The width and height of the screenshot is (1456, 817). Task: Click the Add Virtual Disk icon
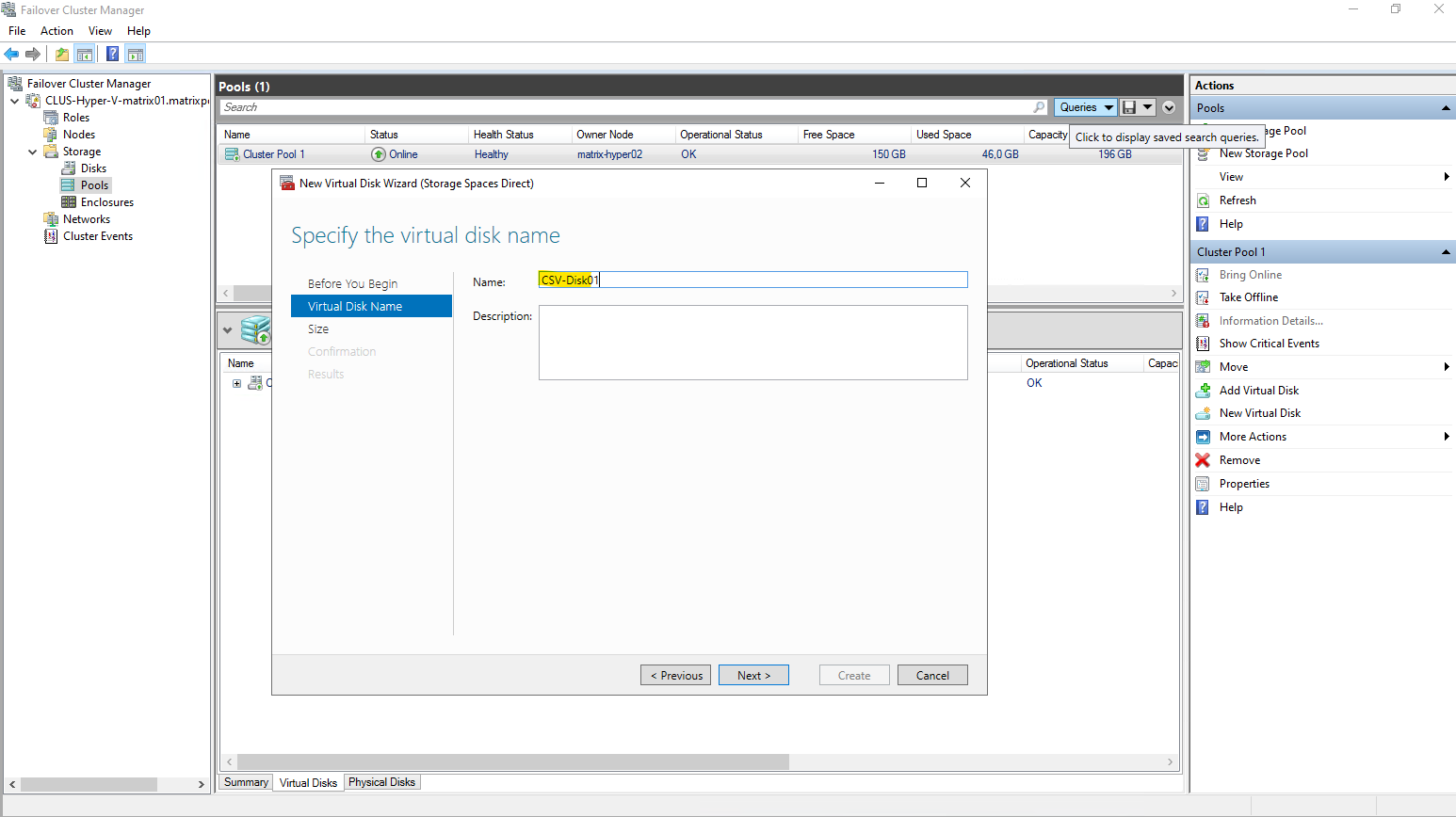1203,391
